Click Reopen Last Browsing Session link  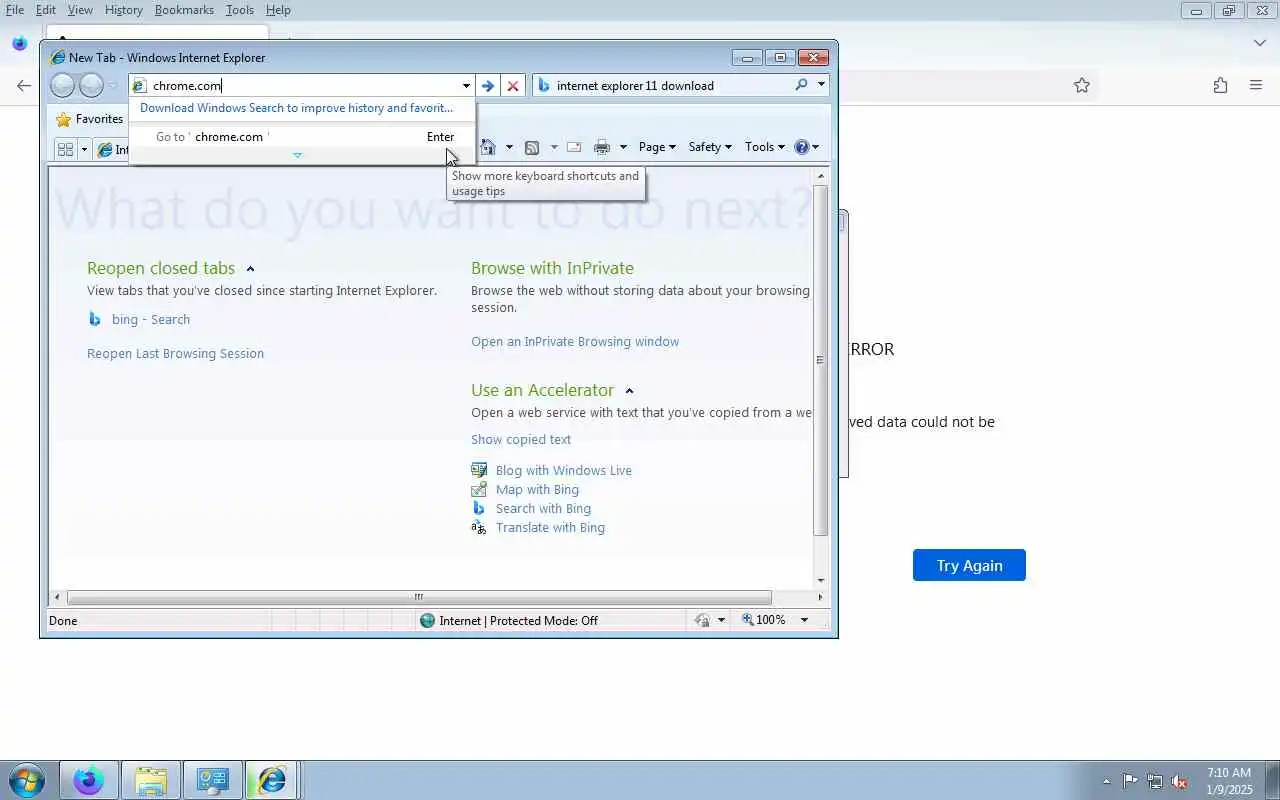coord(175,354)
